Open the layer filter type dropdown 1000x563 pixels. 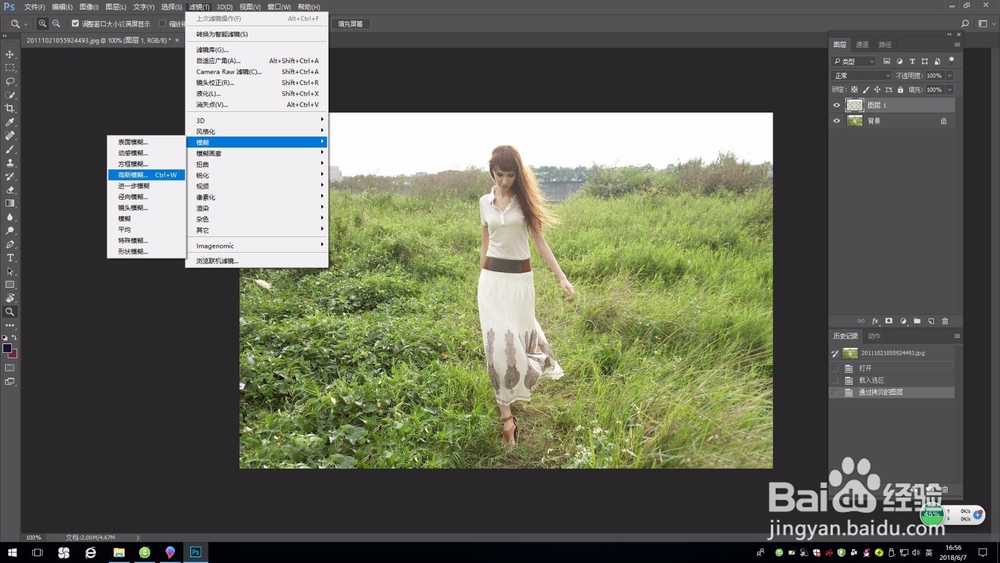(x=854, y=61)
